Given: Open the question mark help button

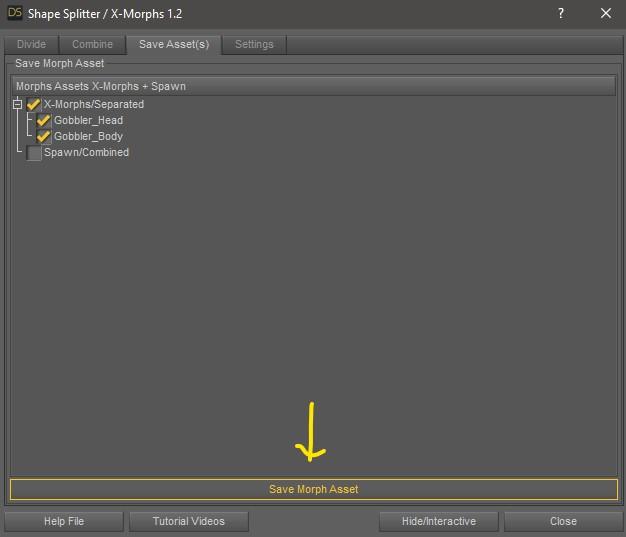Looking at the screenshot, I should pos(561,14).
